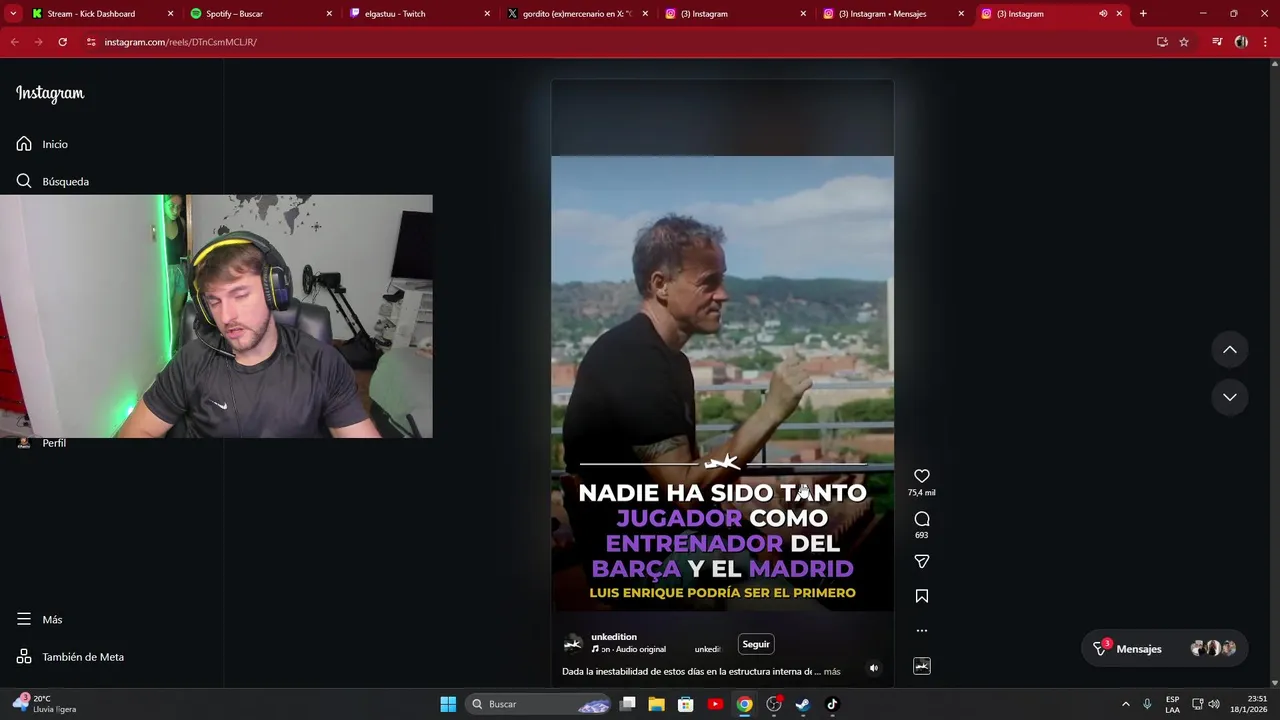Open the unkedition profile link

click(614, 637)
